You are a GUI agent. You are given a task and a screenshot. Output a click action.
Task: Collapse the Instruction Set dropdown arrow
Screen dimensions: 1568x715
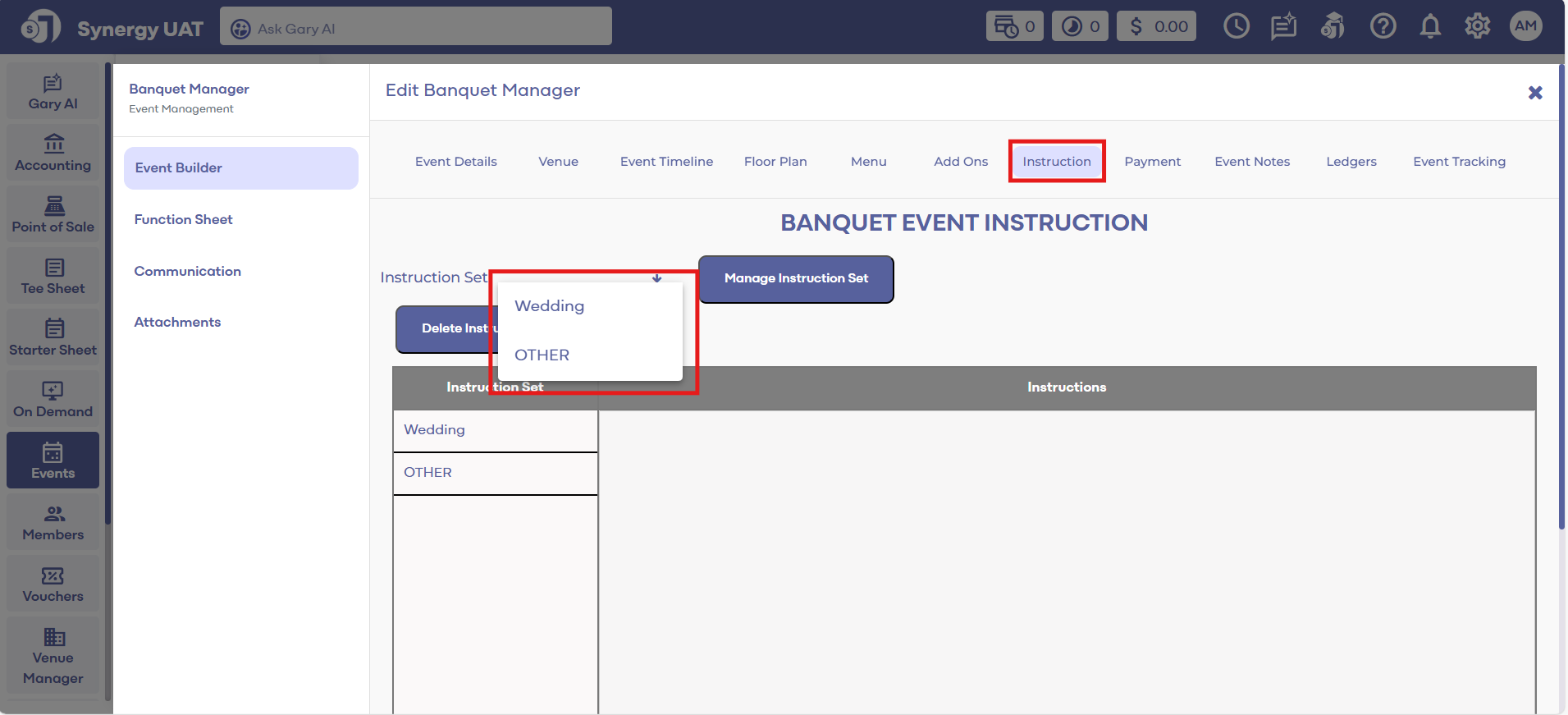(x=656, y=278)
